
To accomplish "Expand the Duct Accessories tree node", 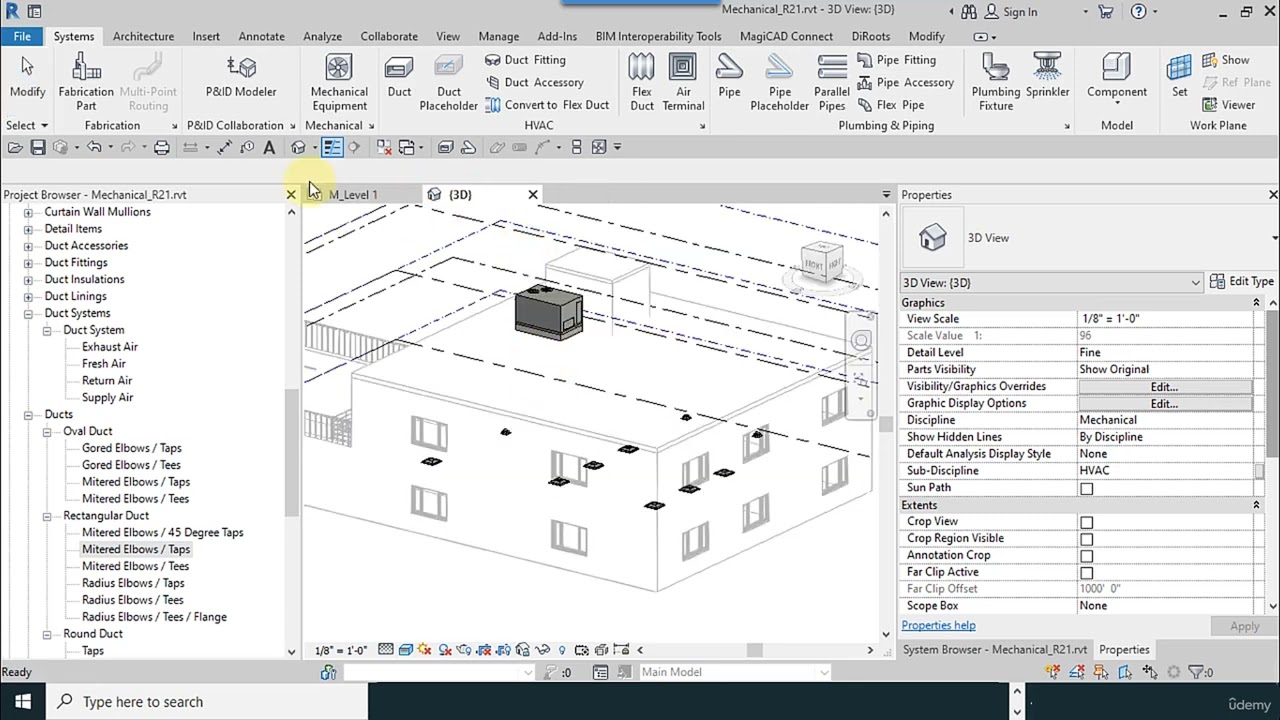I will (28, 246).
